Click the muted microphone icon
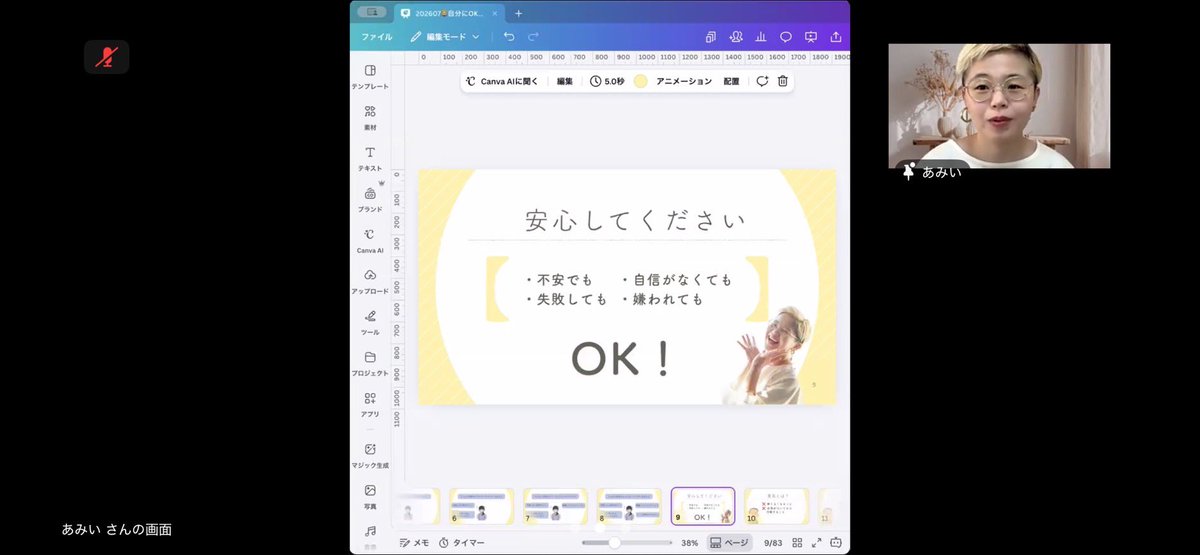This screenshot has width=1200, height=555. pyautogui.click(x=106, y=57)
